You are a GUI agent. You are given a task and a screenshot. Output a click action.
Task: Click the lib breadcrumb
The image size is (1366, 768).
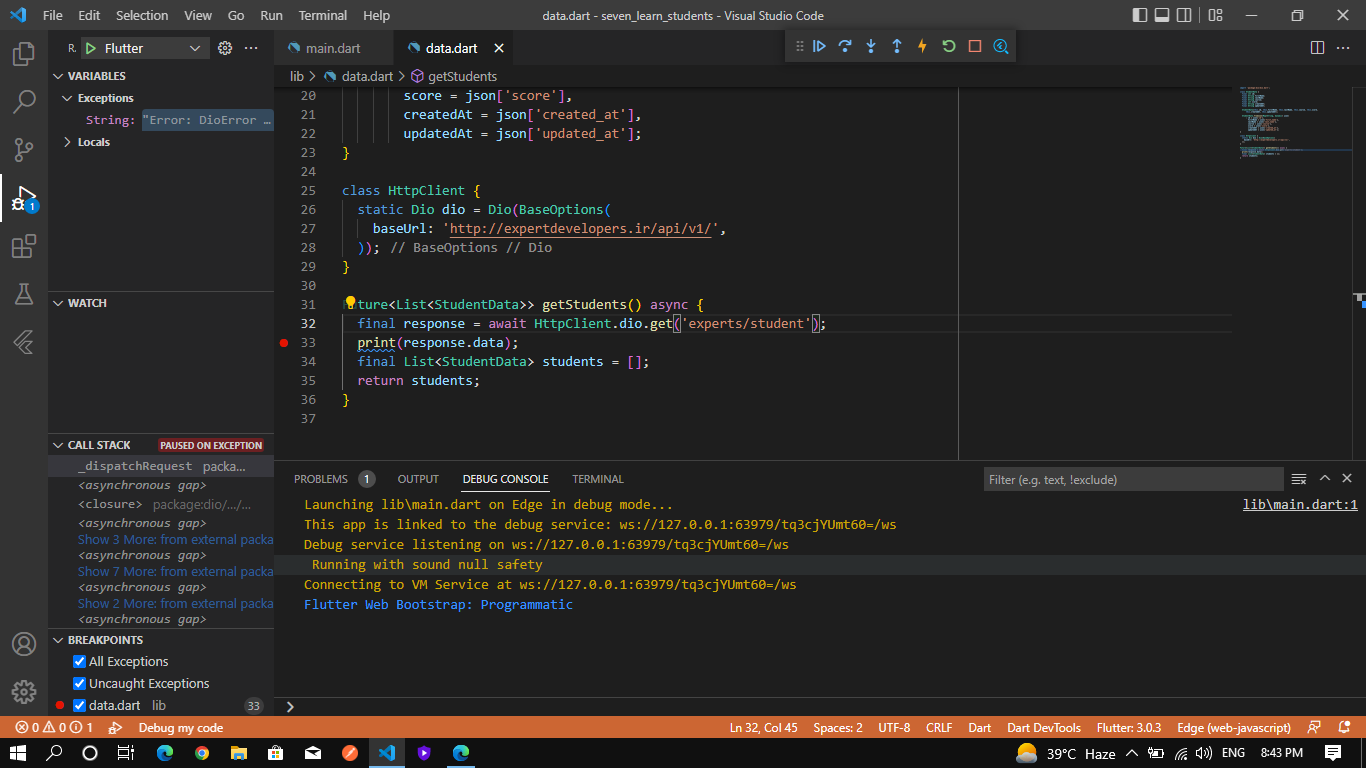[297, 76]
